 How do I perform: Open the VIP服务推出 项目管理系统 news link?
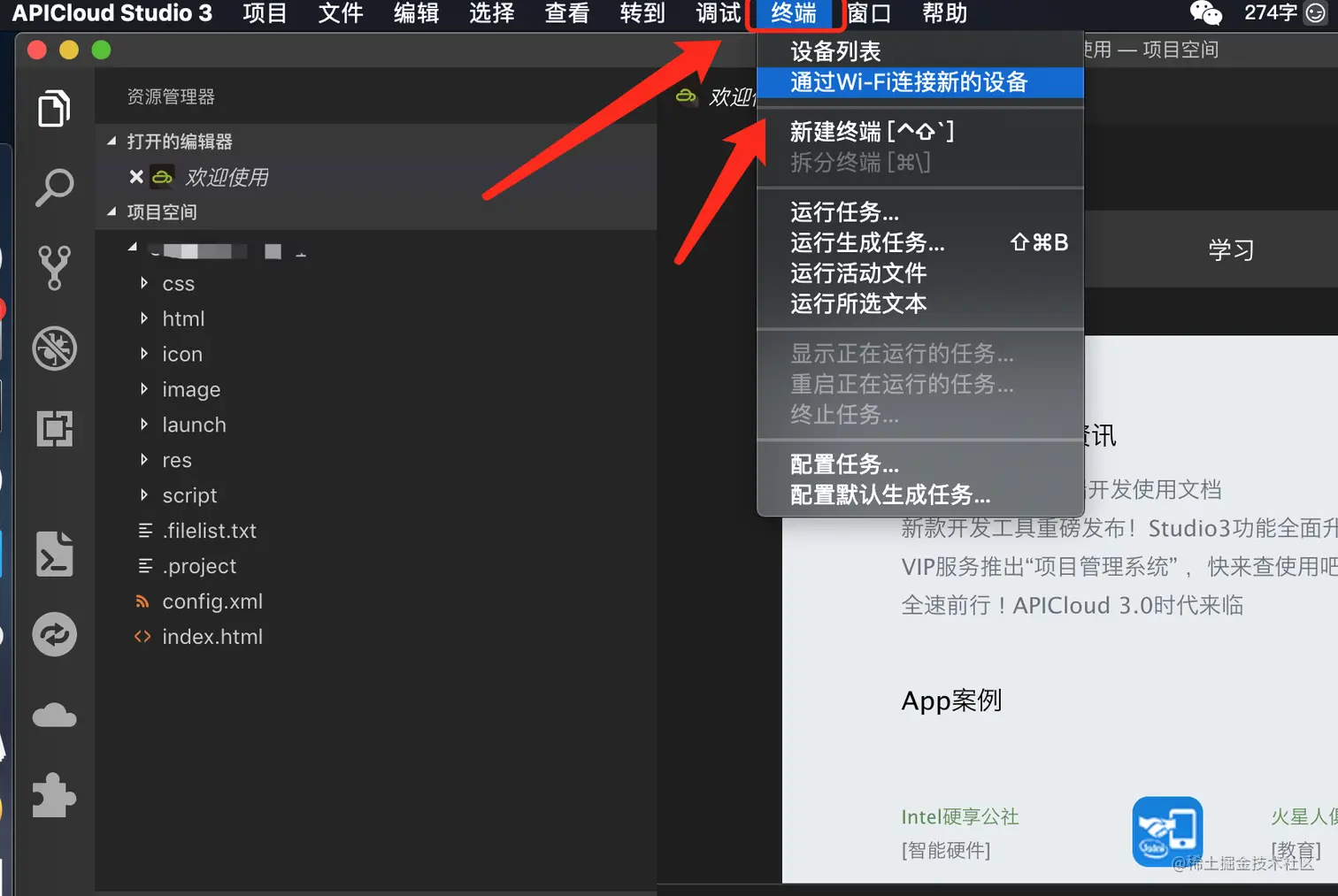coord(1119,566)
